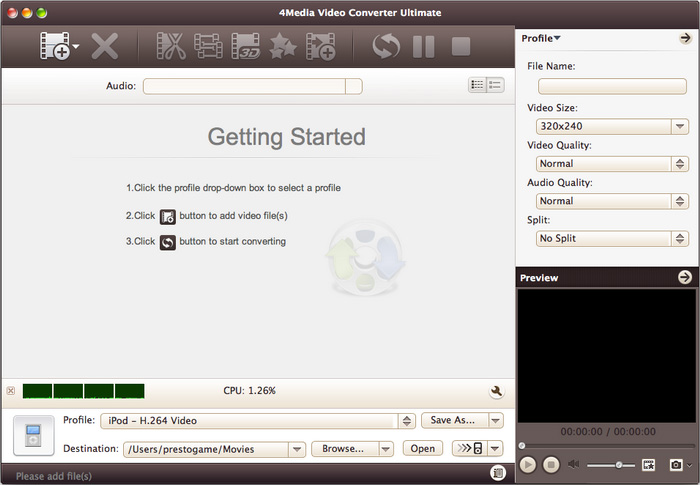
Task: Open the Profile panel header menu
Action: (543, 39)
